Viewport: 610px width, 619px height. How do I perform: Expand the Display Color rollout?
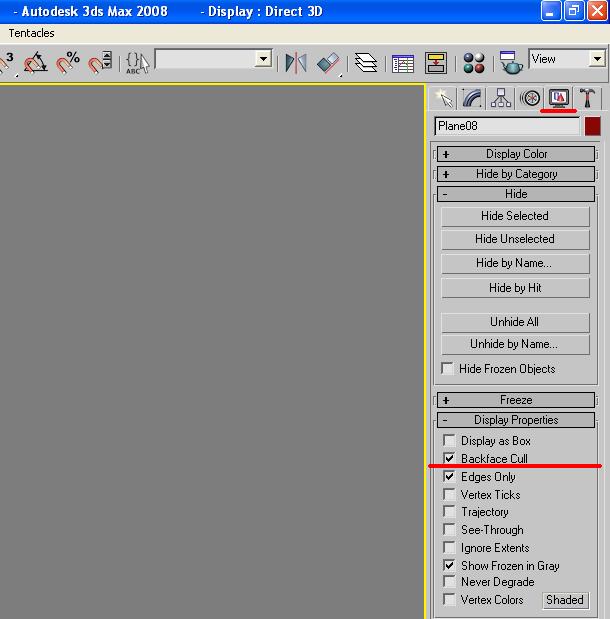coord(516,154)
